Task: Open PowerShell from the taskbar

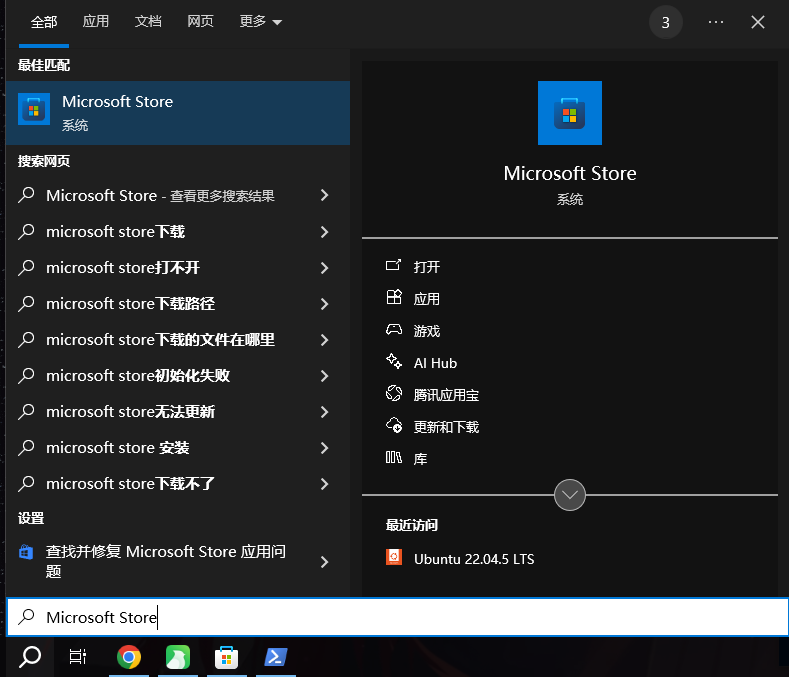Action: point(276,657)
